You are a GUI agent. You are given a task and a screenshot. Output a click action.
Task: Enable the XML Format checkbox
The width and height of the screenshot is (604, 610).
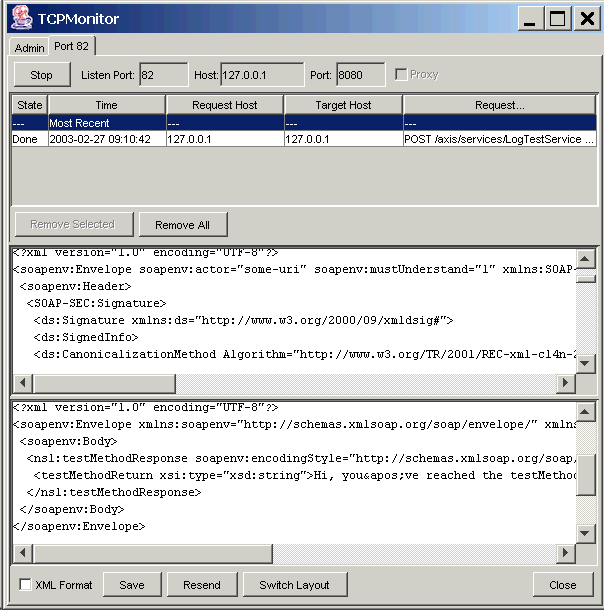click(26, 585)
